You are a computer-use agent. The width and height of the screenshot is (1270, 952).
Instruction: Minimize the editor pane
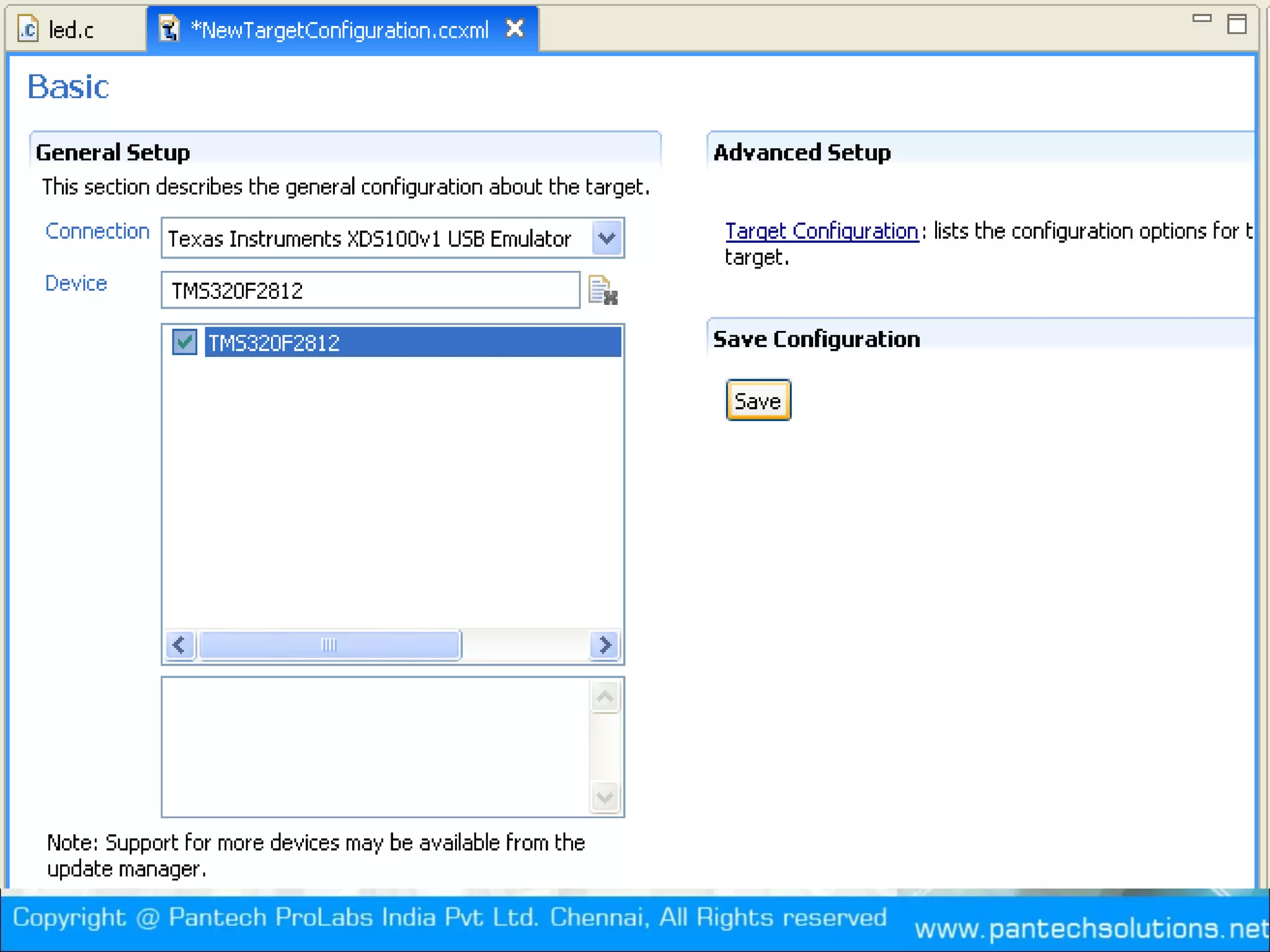coord(1201,19)
